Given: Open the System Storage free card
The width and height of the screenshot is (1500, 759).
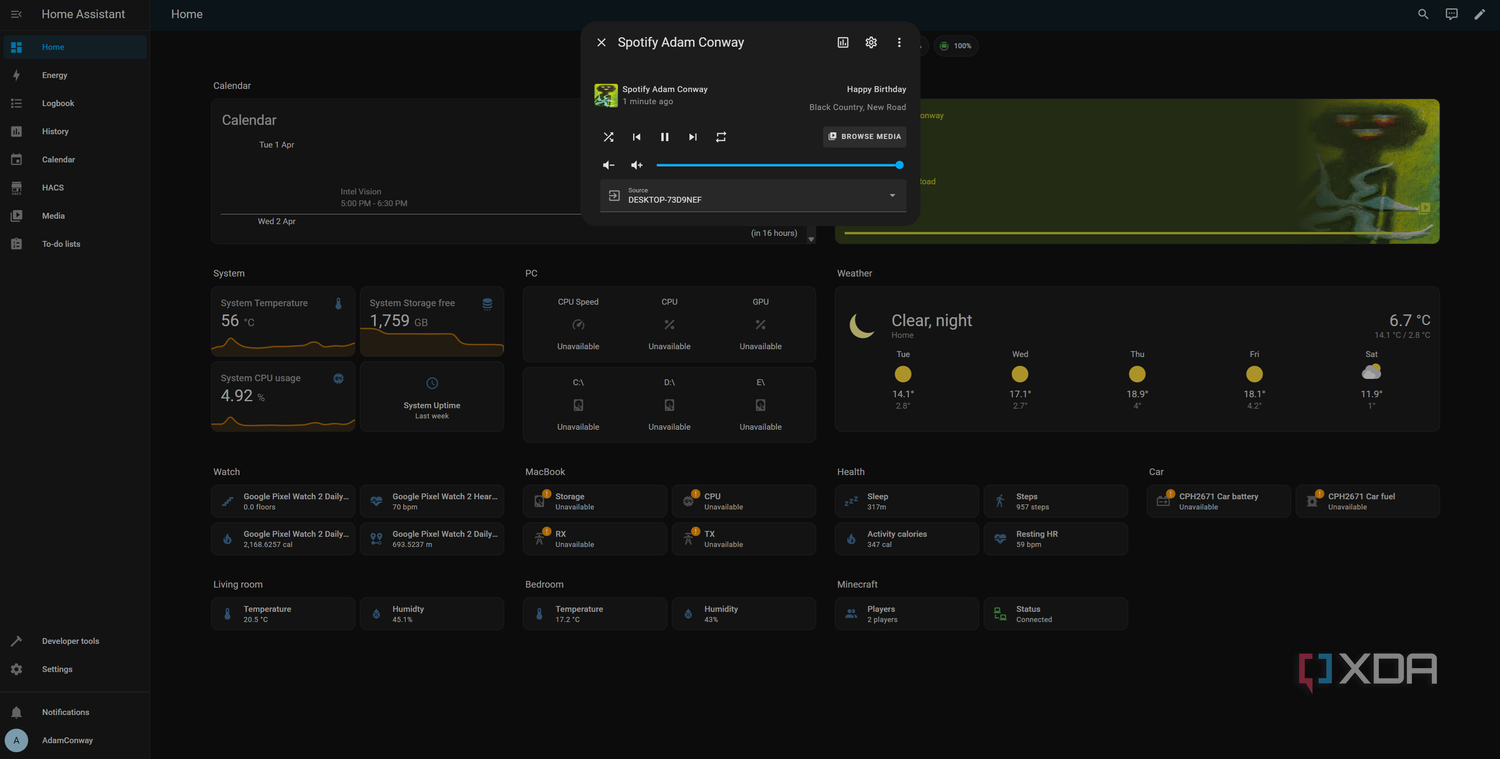Looking at the screenshot, I should tap(432, 321).
